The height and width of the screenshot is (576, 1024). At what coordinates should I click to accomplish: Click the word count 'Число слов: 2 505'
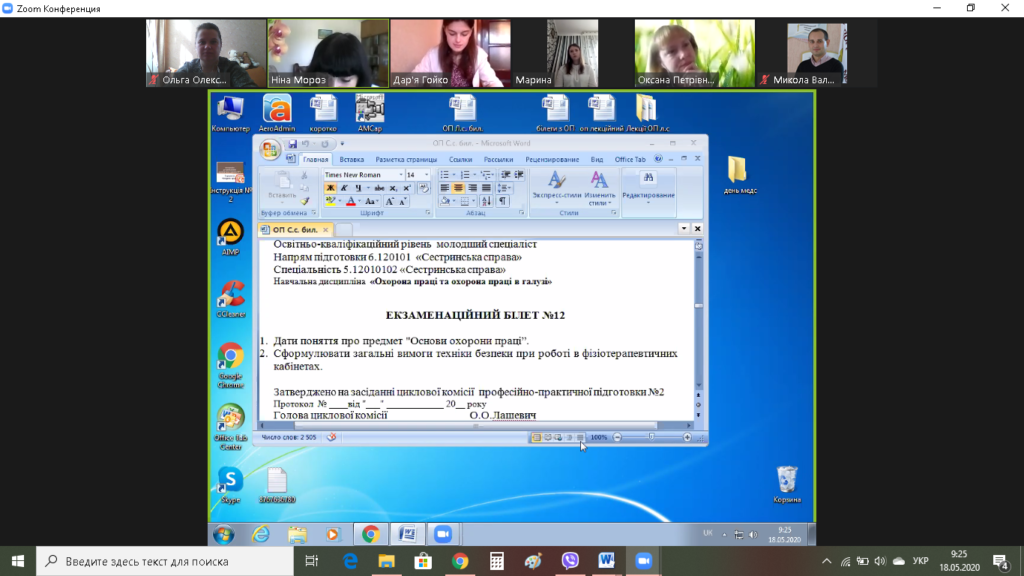288,438
